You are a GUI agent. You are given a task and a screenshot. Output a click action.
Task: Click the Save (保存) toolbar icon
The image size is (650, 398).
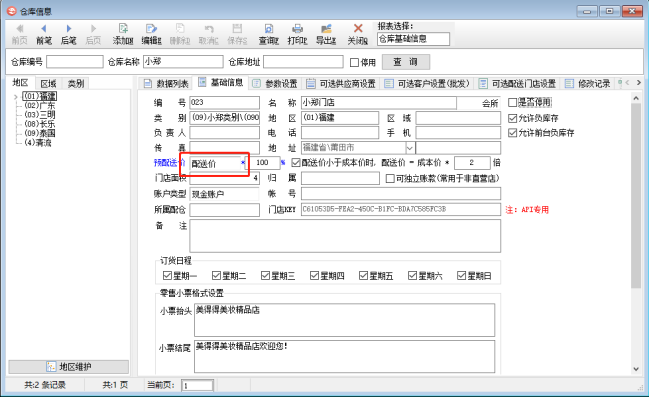point(237,28)
